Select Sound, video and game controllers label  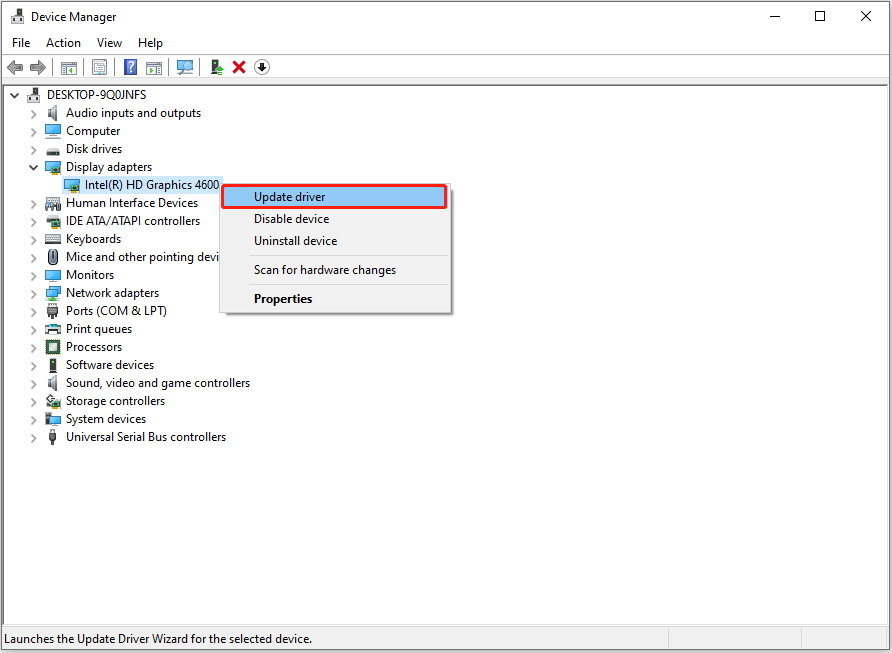click(x=158, y=383)
